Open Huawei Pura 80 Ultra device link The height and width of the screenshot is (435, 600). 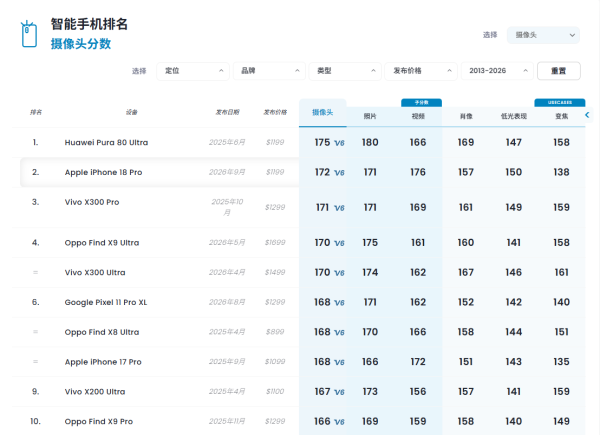[106, 142]
